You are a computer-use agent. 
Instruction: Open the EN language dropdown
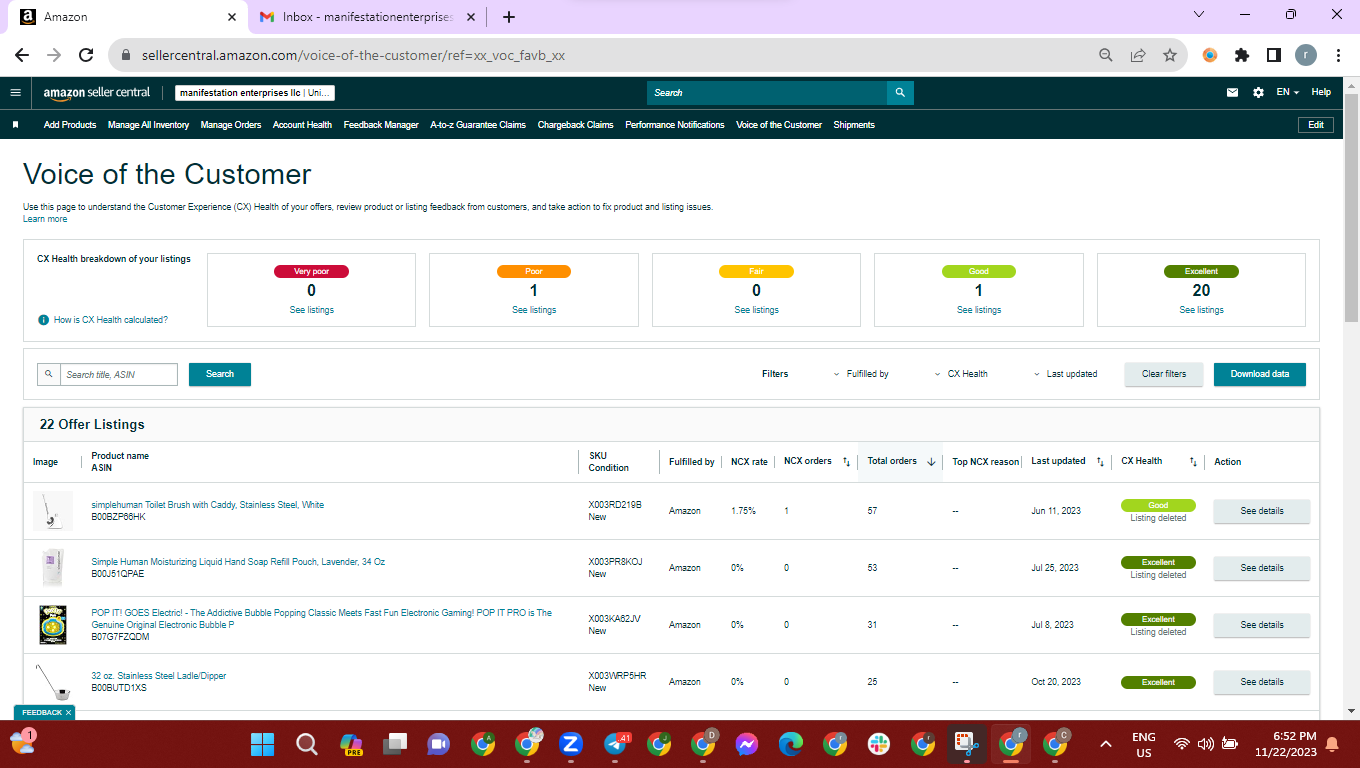click(1287, 92)
